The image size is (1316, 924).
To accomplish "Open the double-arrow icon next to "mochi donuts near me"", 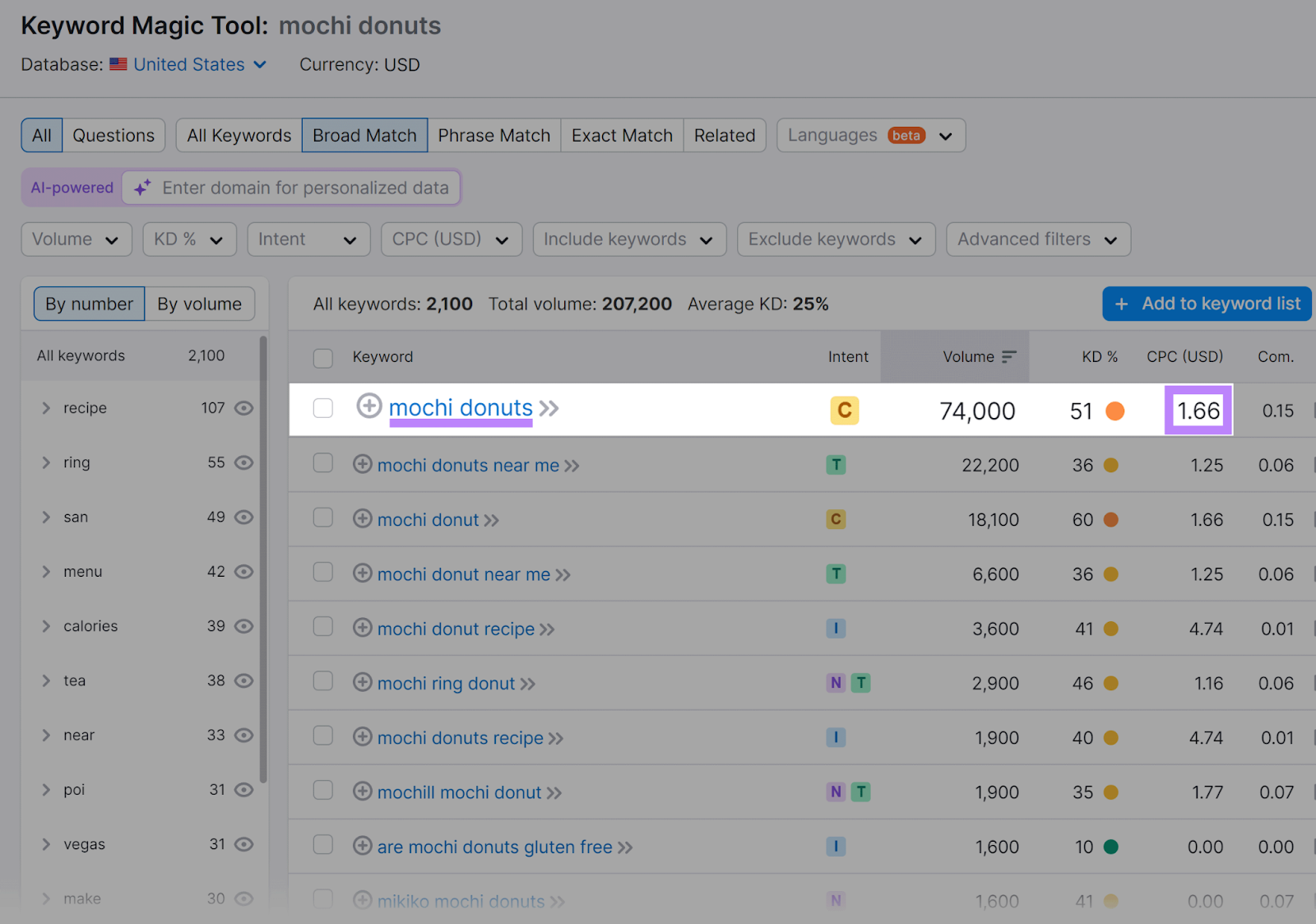I will pyautogui.click(x=571, y=465).
